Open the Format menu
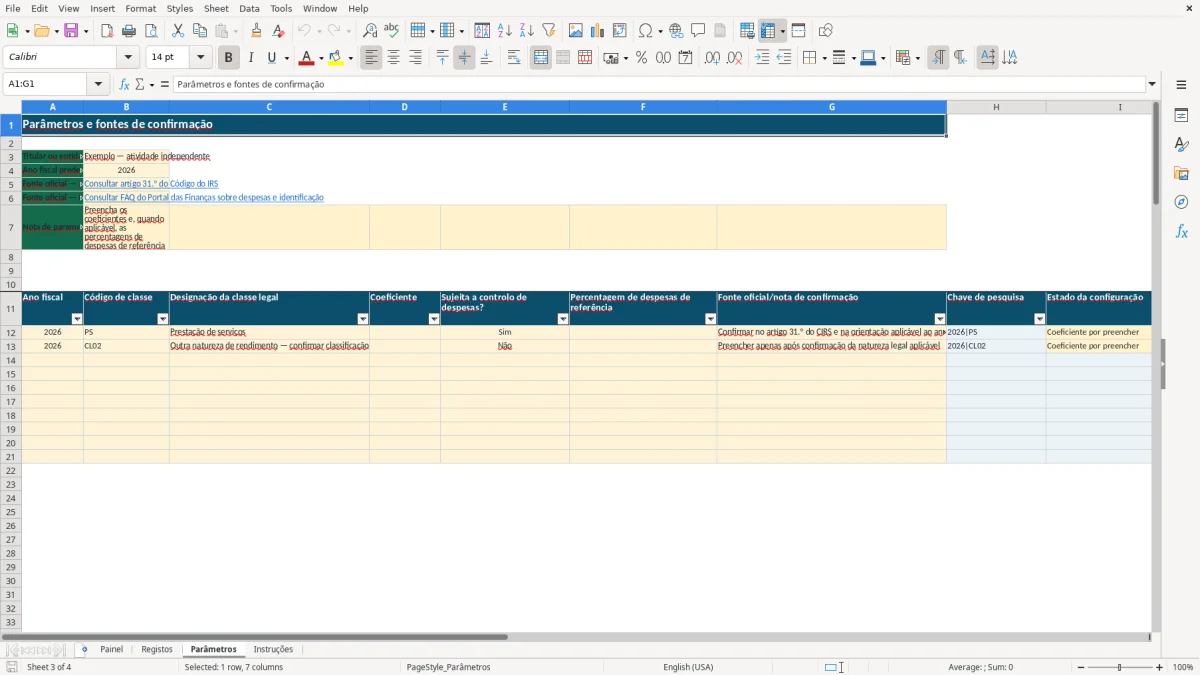Screen dimensions: 1200x675 pyautogui.click(x=141, y=8)
